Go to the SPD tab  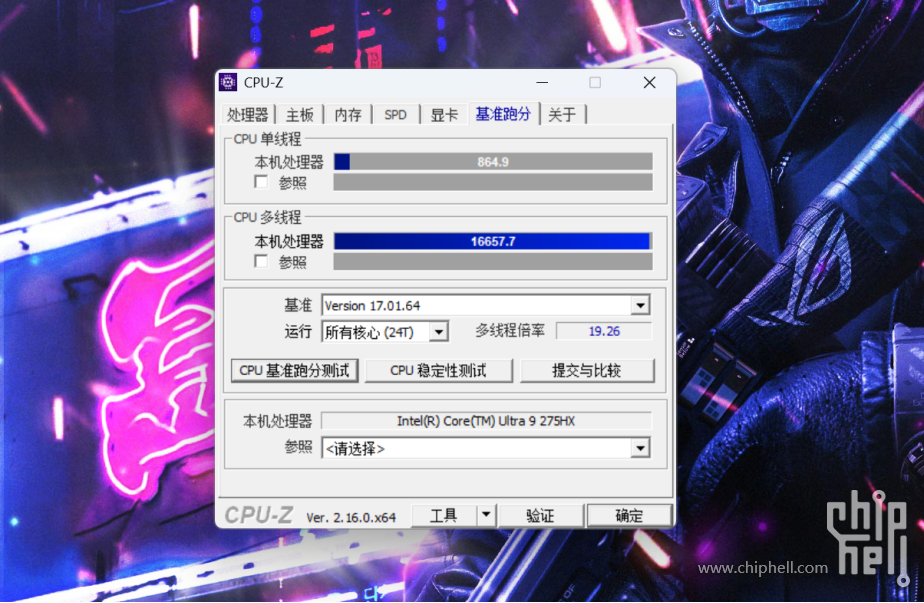395,114
